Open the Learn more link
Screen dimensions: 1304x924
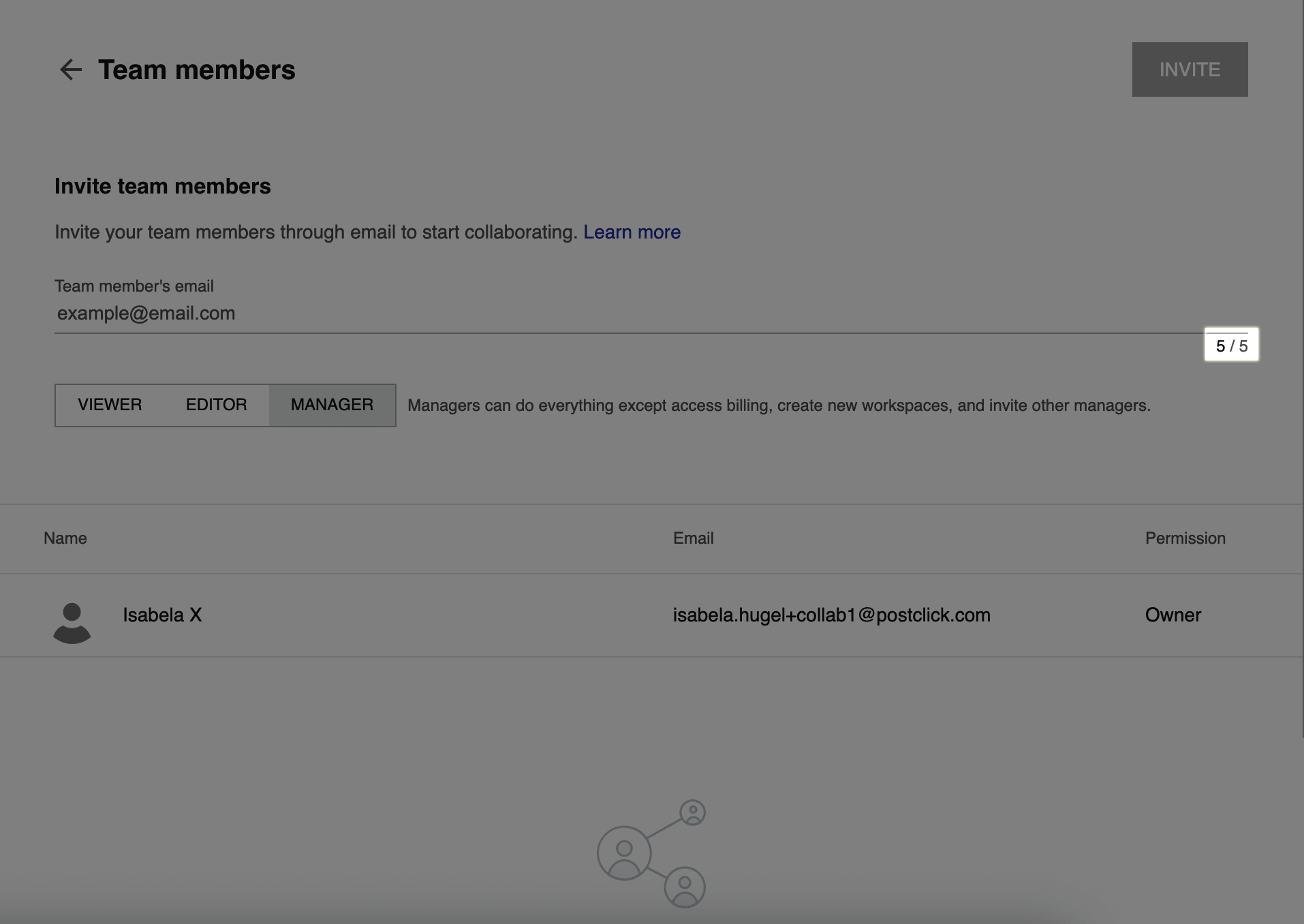(x=632, y=232)
